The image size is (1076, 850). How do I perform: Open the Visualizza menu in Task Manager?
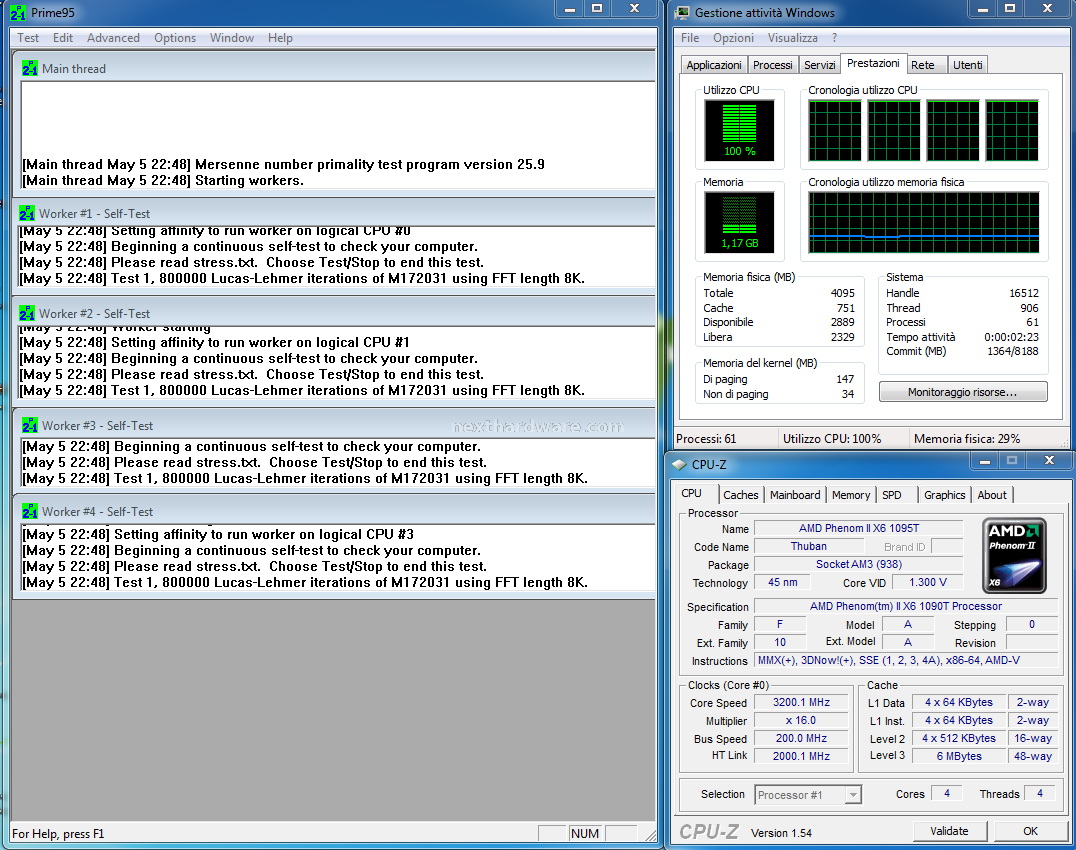(793, 38)
